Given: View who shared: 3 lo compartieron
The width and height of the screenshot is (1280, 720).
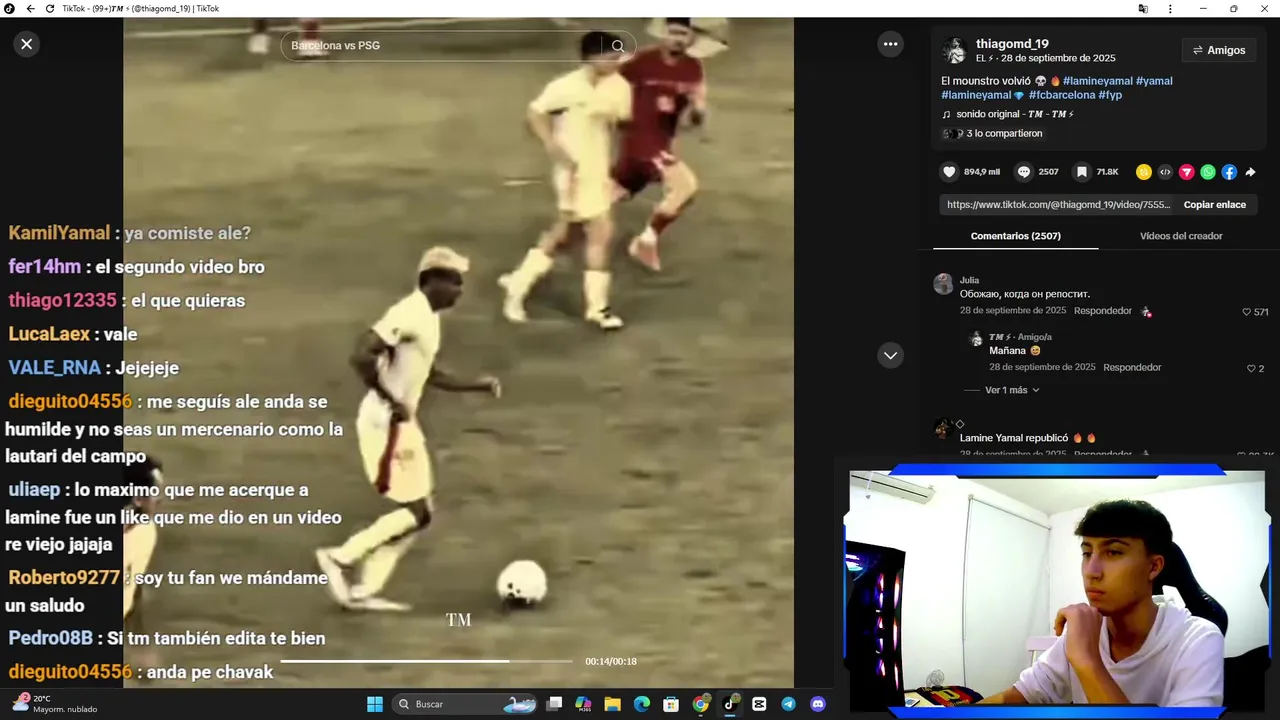Looking at the screenshot, I should (x=1003, y=133).
